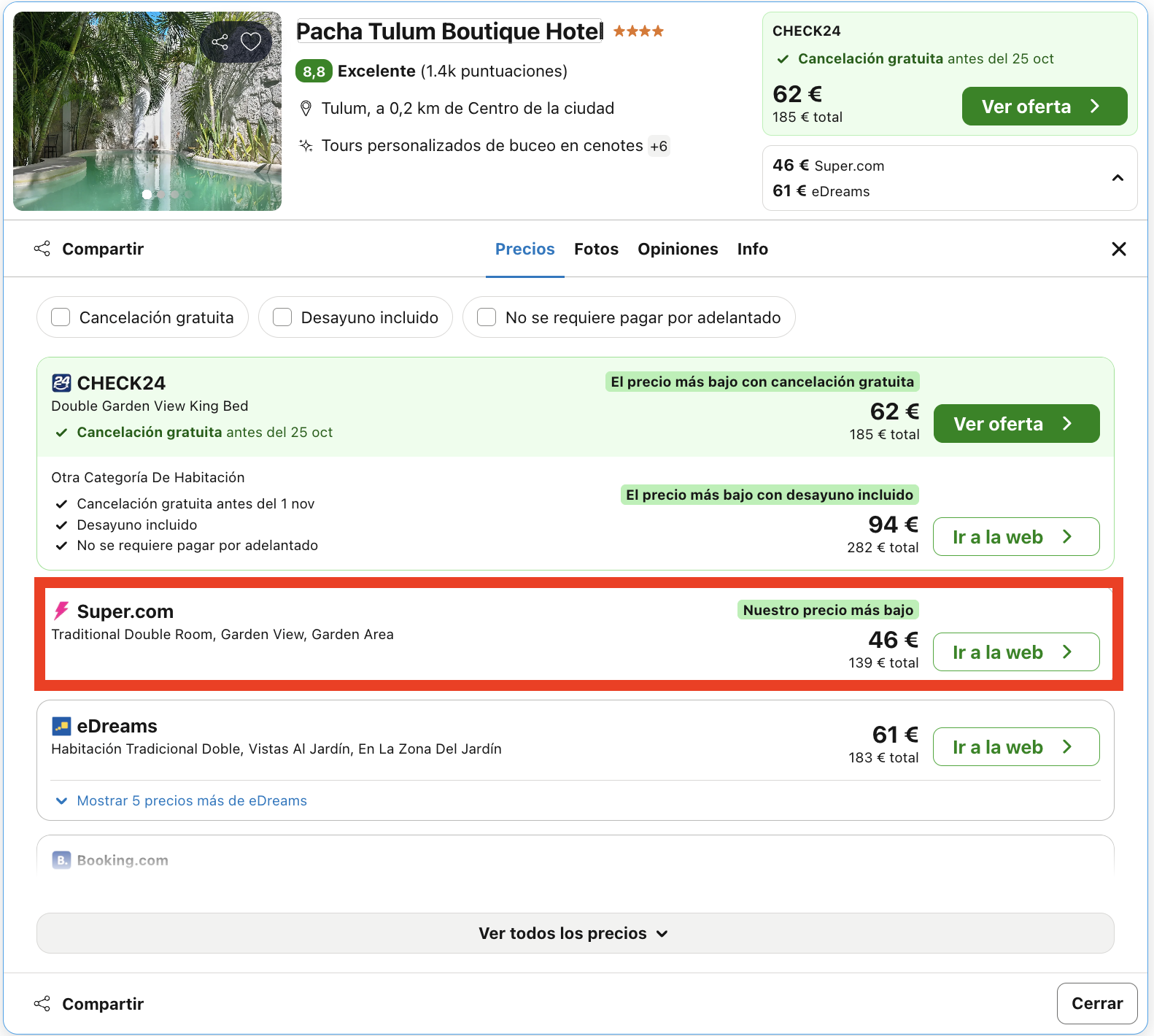
Task: Open Ir a la web for eDreams
Action: tap(1016, 747)
